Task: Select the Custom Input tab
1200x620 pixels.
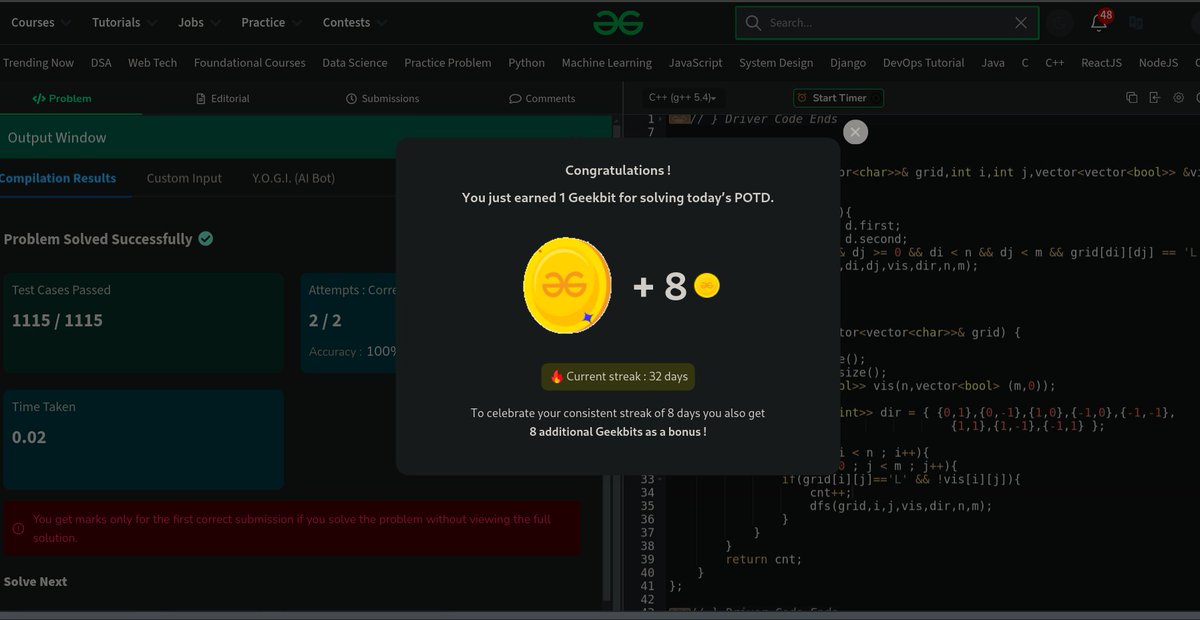Action: click(184, 178)
